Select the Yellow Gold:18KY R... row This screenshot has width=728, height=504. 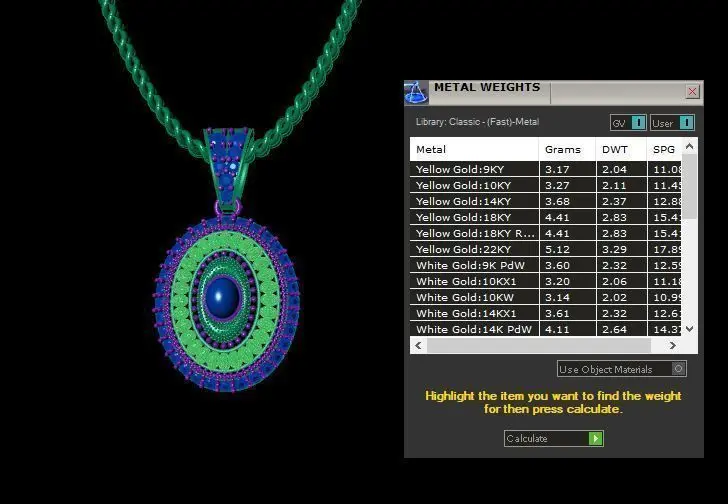[x=546, y=233]
